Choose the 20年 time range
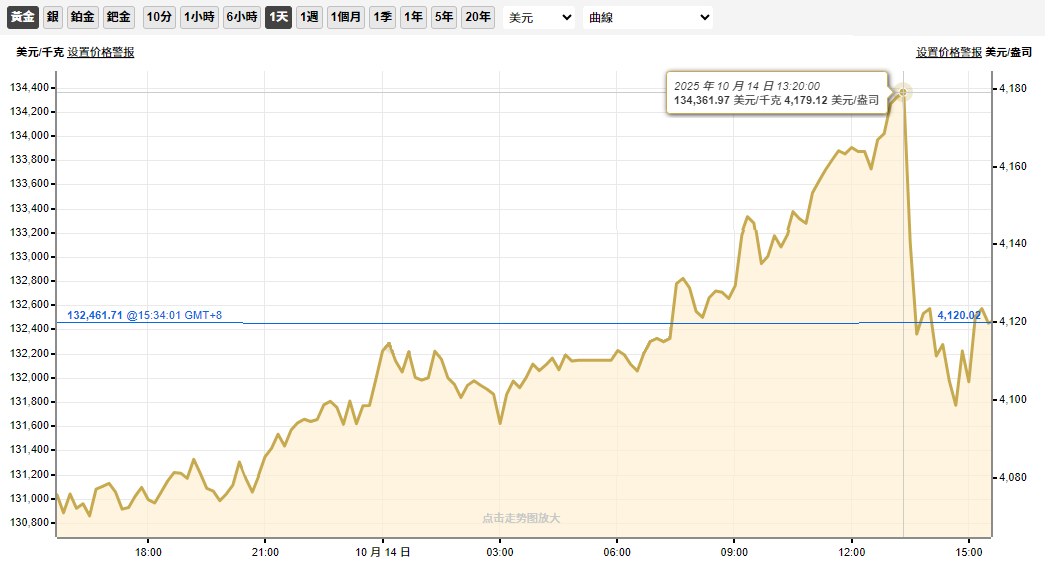The height and width of the screenshot is (564, 1045). click(x=478, y=17)
